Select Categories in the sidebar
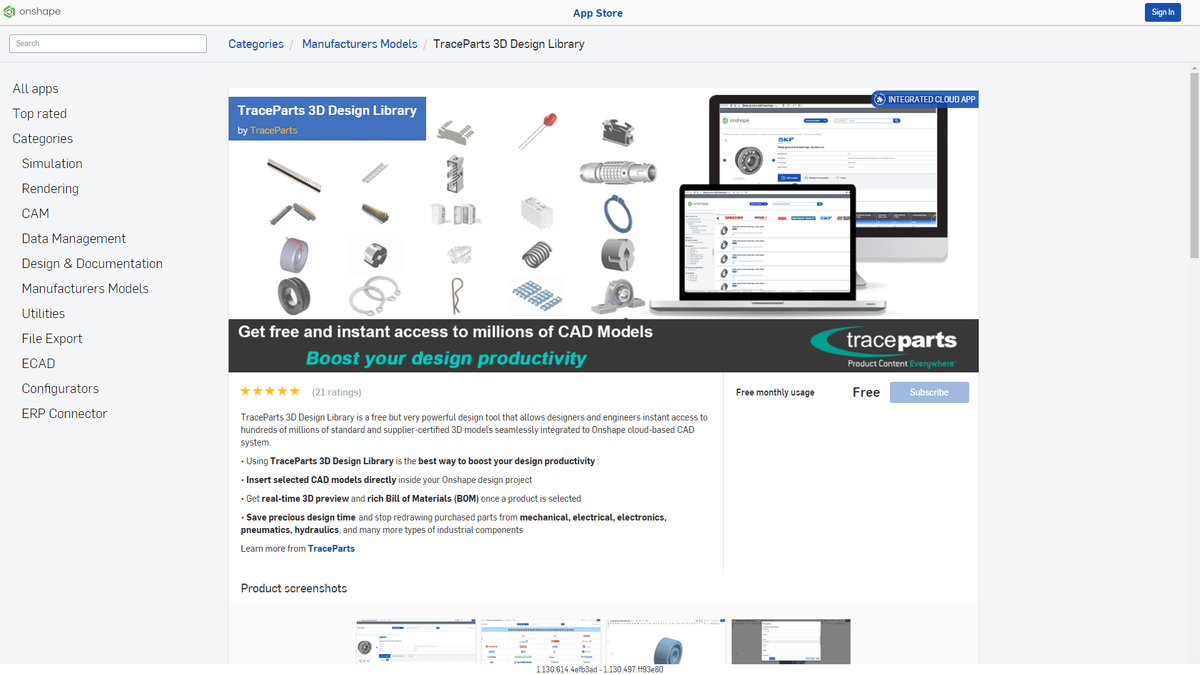Viewport: 1200px width, 675px height. coord(43,139)
